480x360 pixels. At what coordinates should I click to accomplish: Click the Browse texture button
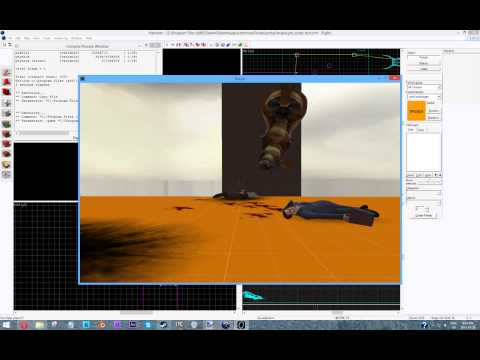click(434, 110)
